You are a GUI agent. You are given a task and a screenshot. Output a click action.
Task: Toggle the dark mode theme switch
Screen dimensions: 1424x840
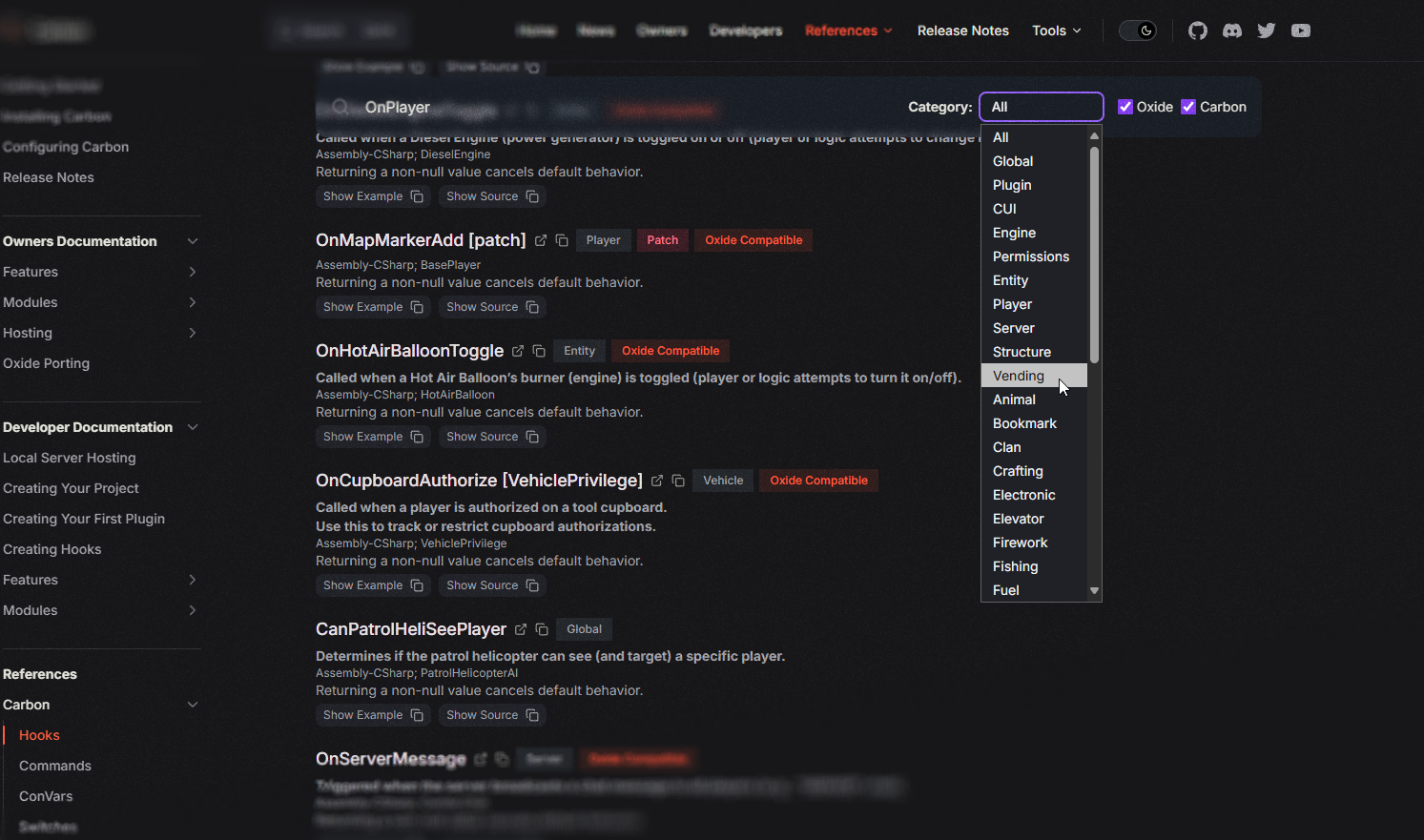(1138, 31)
